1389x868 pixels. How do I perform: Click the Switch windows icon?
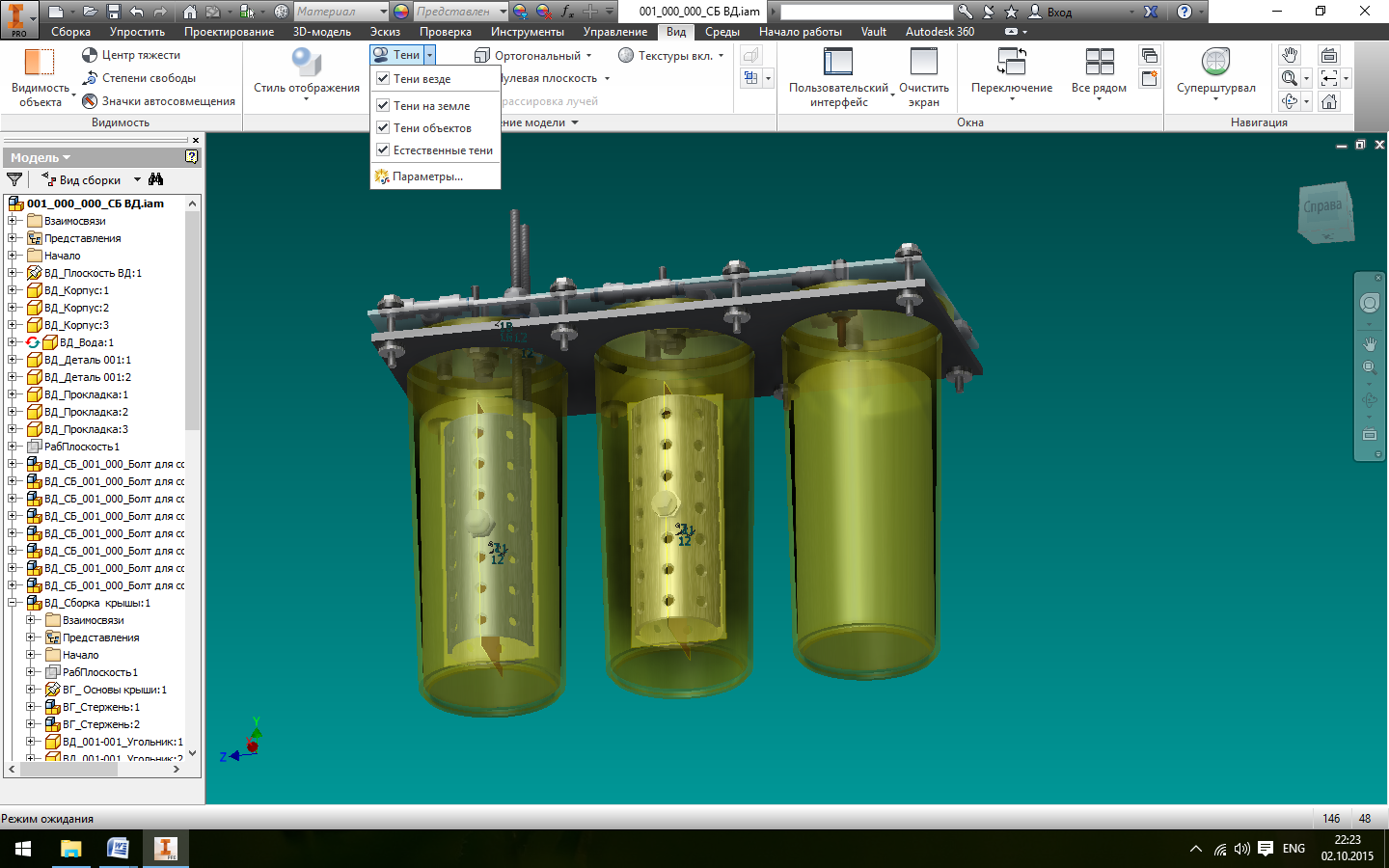coord(1012,62)
